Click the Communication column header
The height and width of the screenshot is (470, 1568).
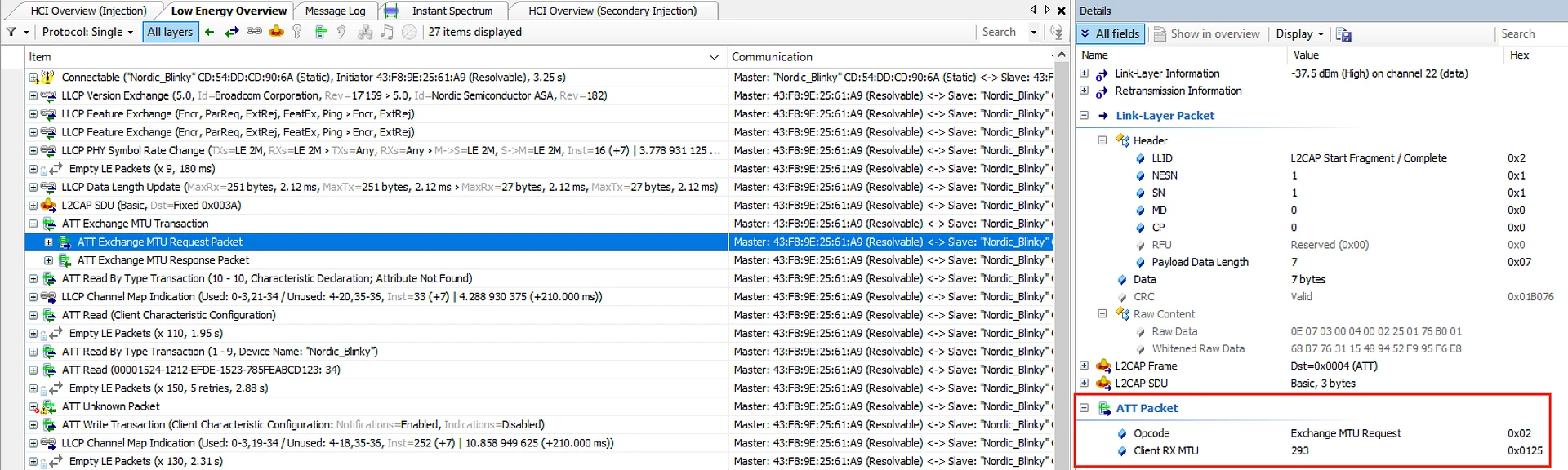tap(890, 57)
